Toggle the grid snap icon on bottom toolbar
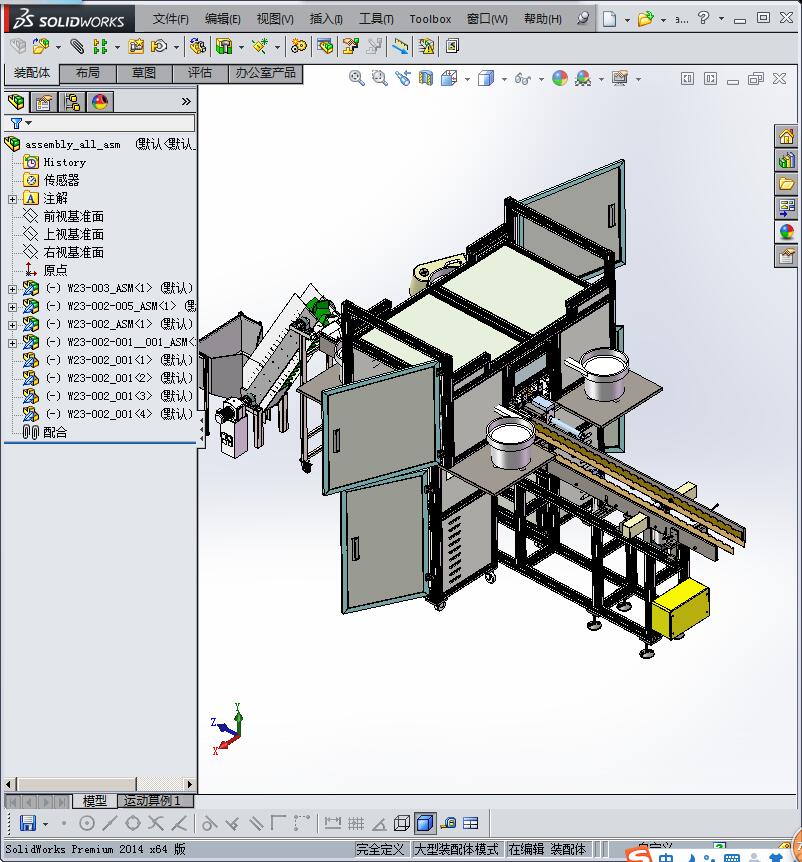This screenshot has height=862, width=802. (356, 823)
